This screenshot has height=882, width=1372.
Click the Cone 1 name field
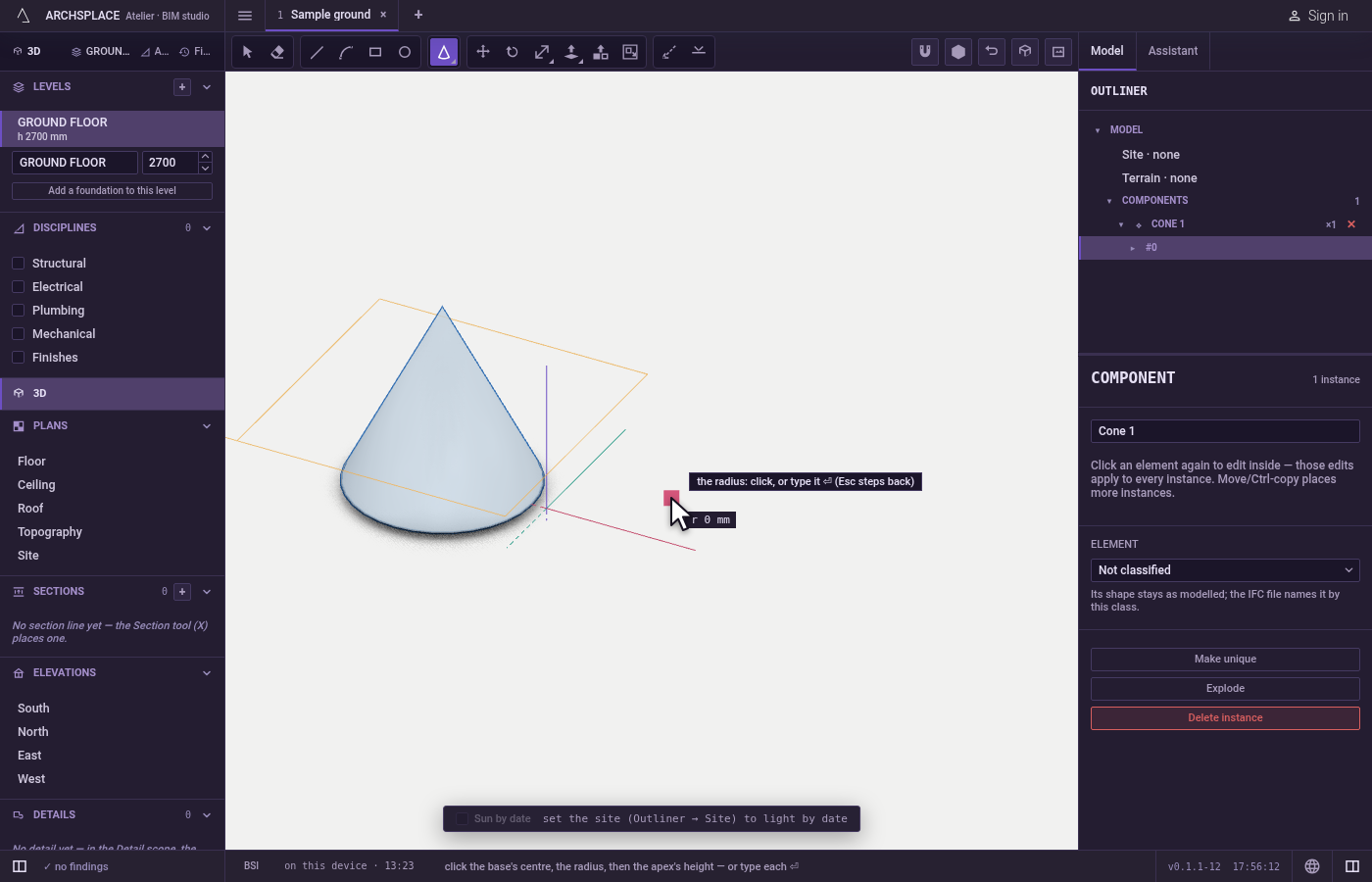[1225, 431]
